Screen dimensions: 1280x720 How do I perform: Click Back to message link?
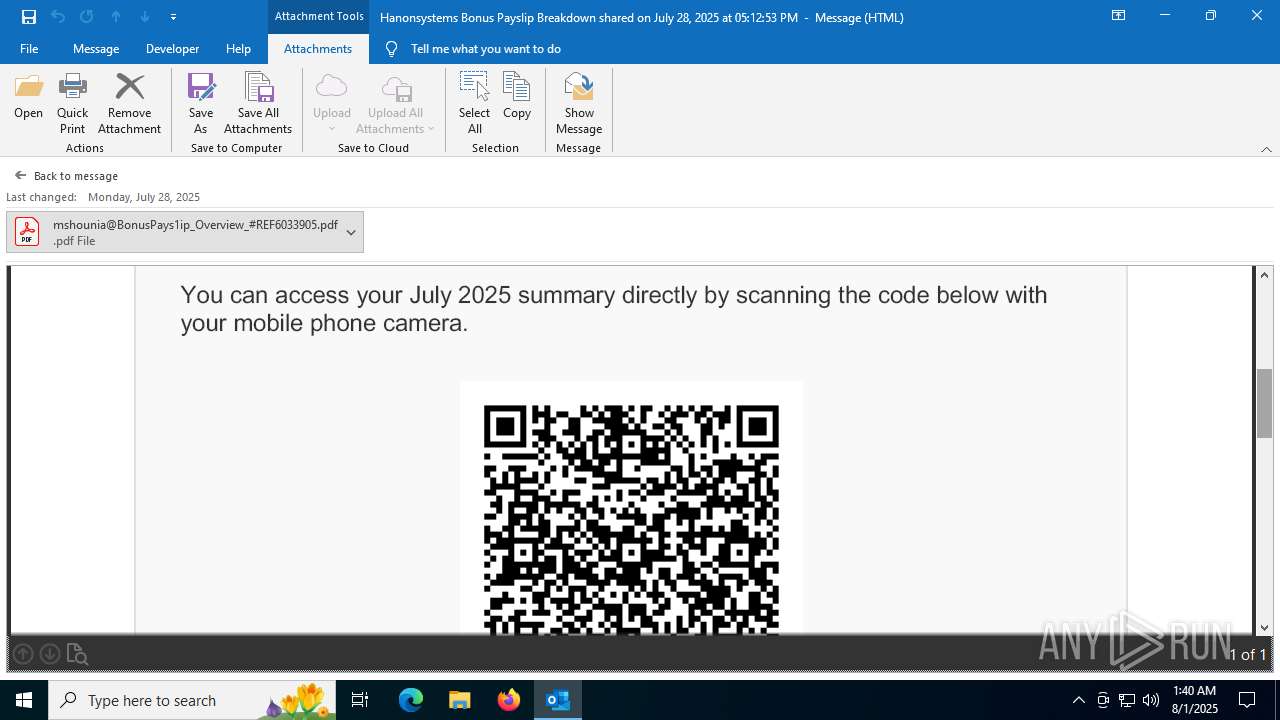pyautogui.click(x=66, y=176)
